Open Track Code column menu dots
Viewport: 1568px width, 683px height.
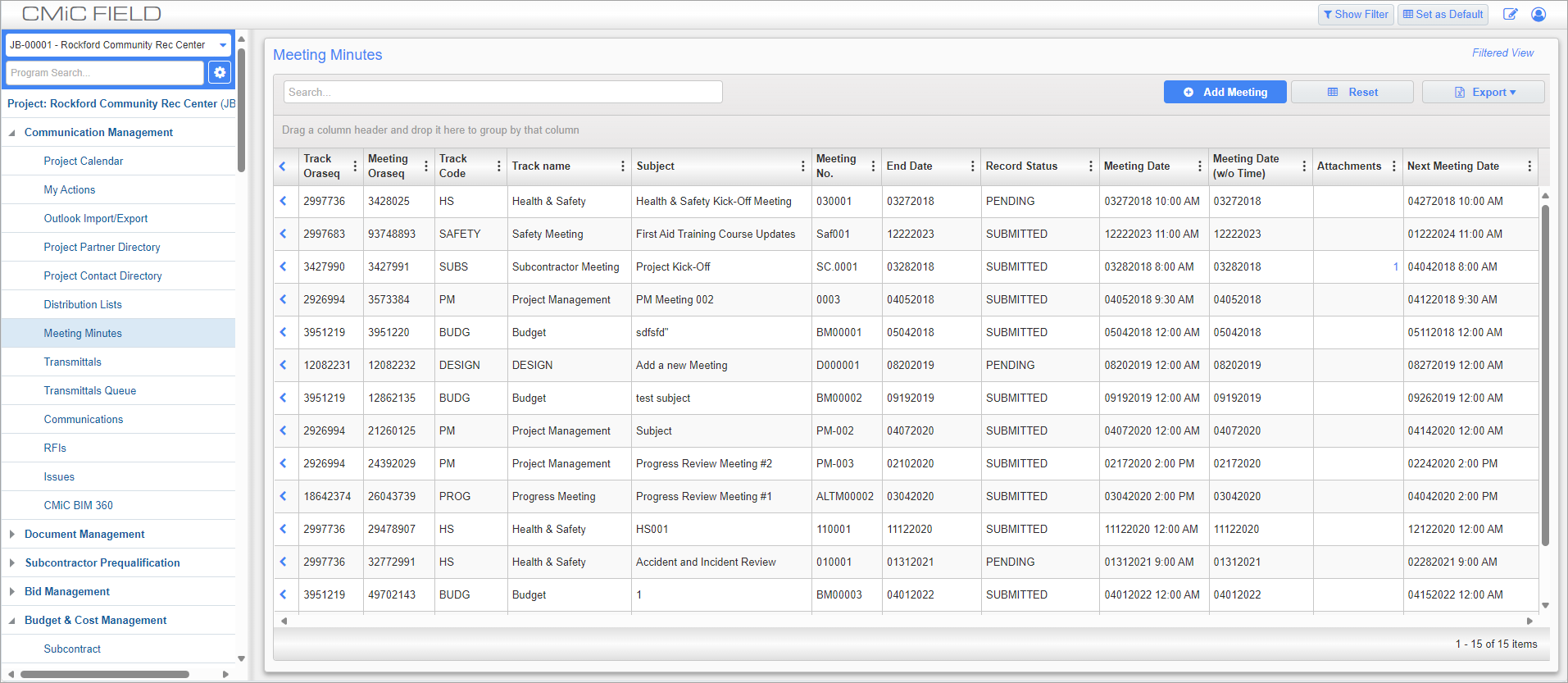coord(499,166)
